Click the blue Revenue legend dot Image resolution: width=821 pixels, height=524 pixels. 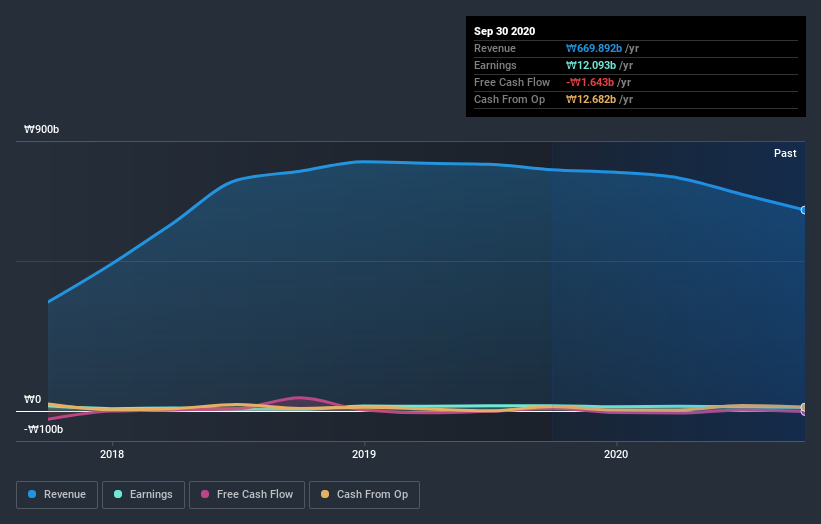coord(32,494)
